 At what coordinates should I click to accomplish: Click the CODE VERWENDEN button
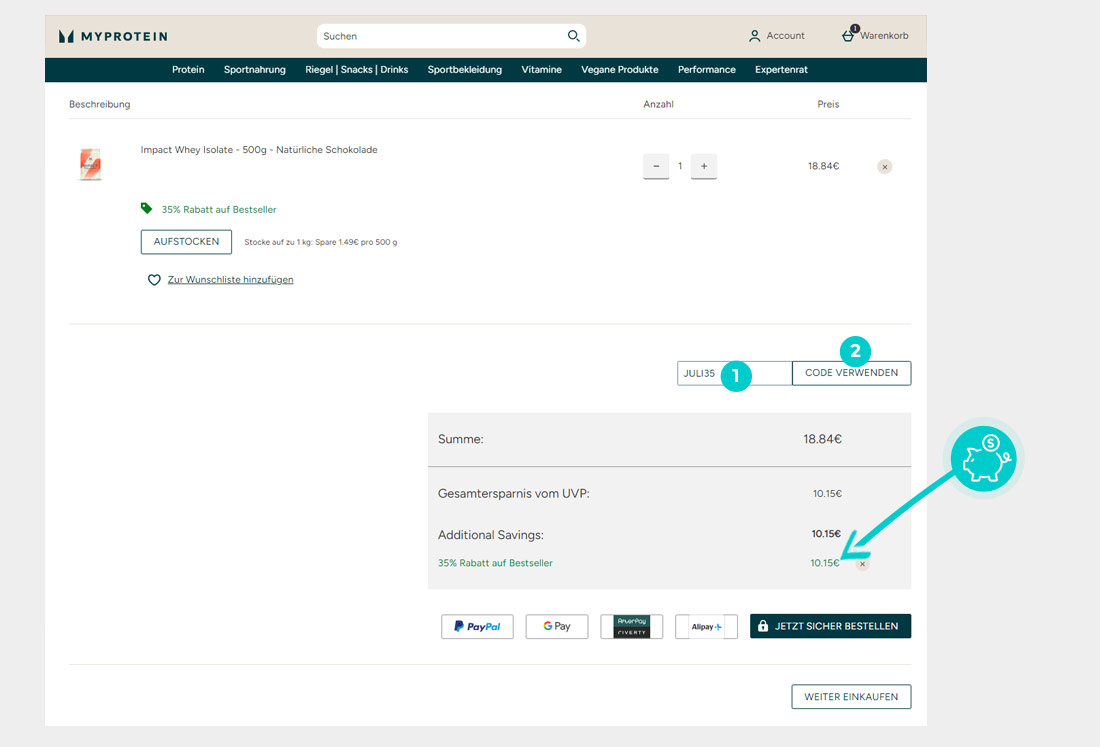click(x=852, y=373)
